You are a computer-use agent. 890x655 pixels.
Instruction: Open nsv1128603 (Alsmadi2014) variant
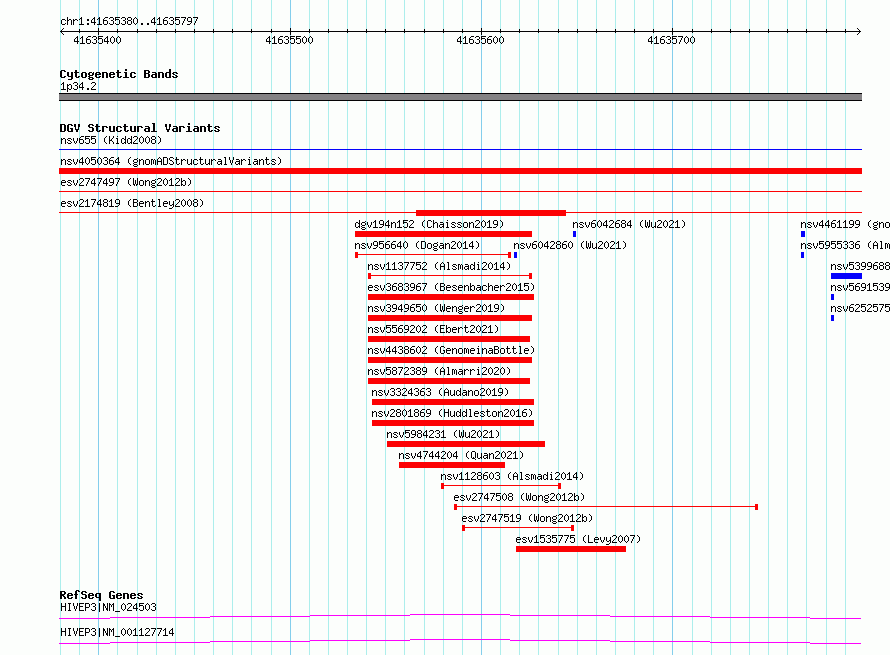512,476
